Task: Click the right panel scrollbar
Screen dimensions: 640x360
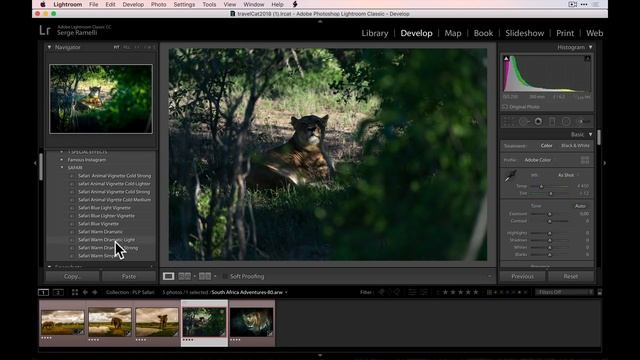Action: 599,138
